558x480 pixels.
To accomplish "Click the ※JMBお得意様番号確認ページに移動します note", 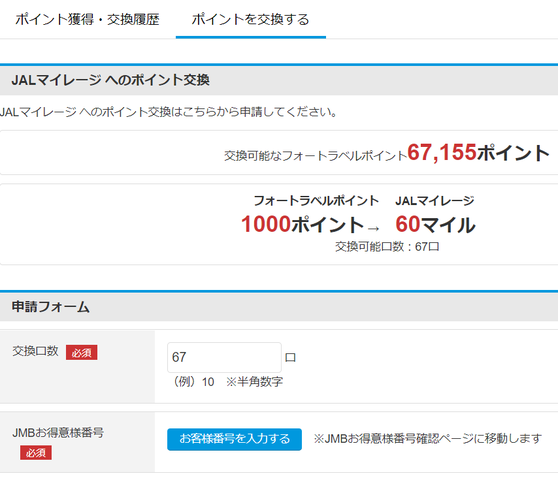I will pyautogui.click(x=428, y=439).
